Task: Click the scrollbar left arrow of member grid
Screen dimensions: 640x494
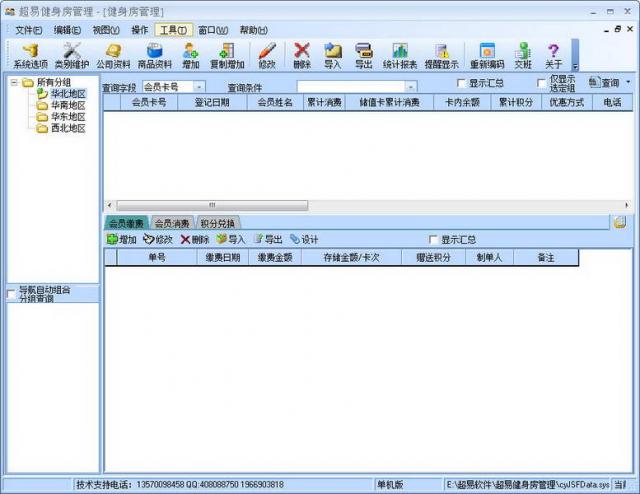Action: coord(109,205)
